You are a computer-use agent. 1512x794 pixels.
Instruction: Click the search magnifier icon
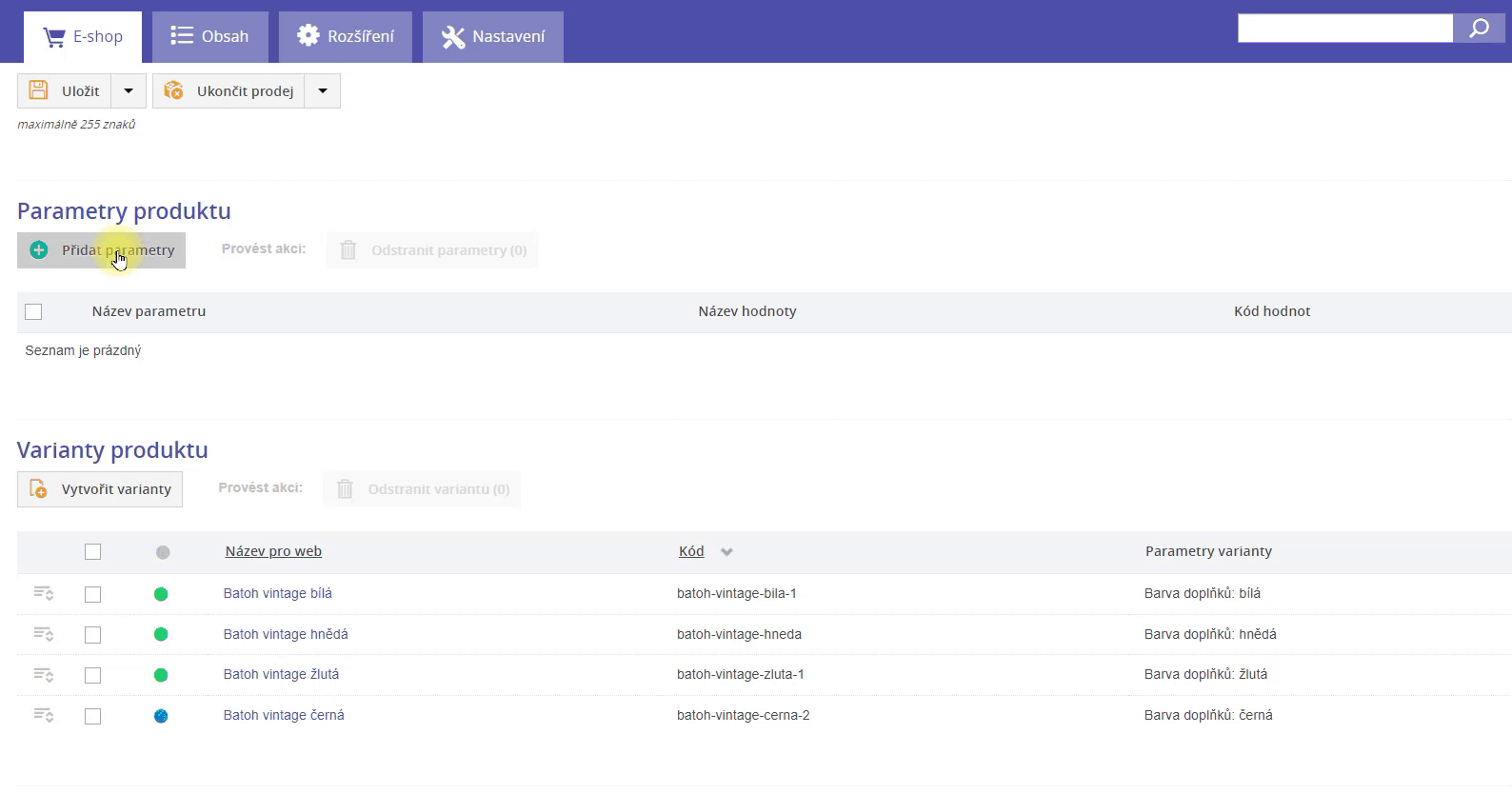pyautogui.click(x=1479, y=29)
